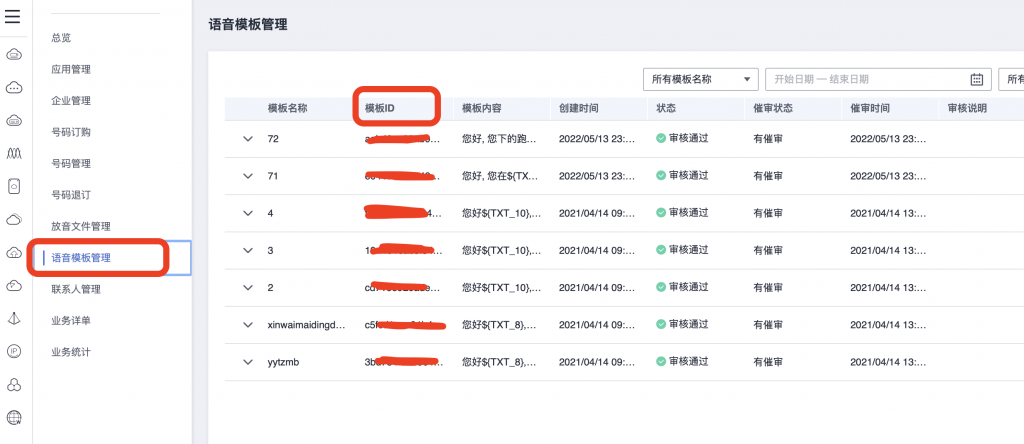1024x444 pixels.
Task: Click template name yytzmb cell
Action: pos(283,362)
